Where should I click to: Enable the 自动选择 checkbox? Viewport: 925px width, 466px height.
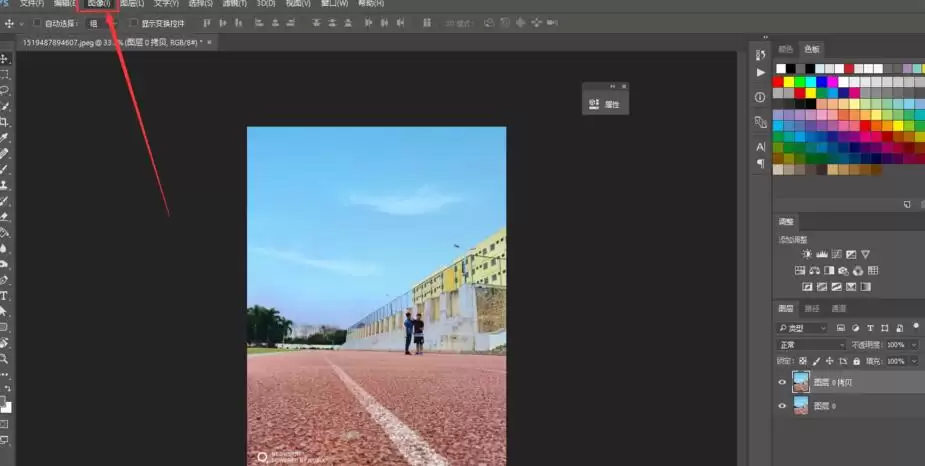click(37, 23)
